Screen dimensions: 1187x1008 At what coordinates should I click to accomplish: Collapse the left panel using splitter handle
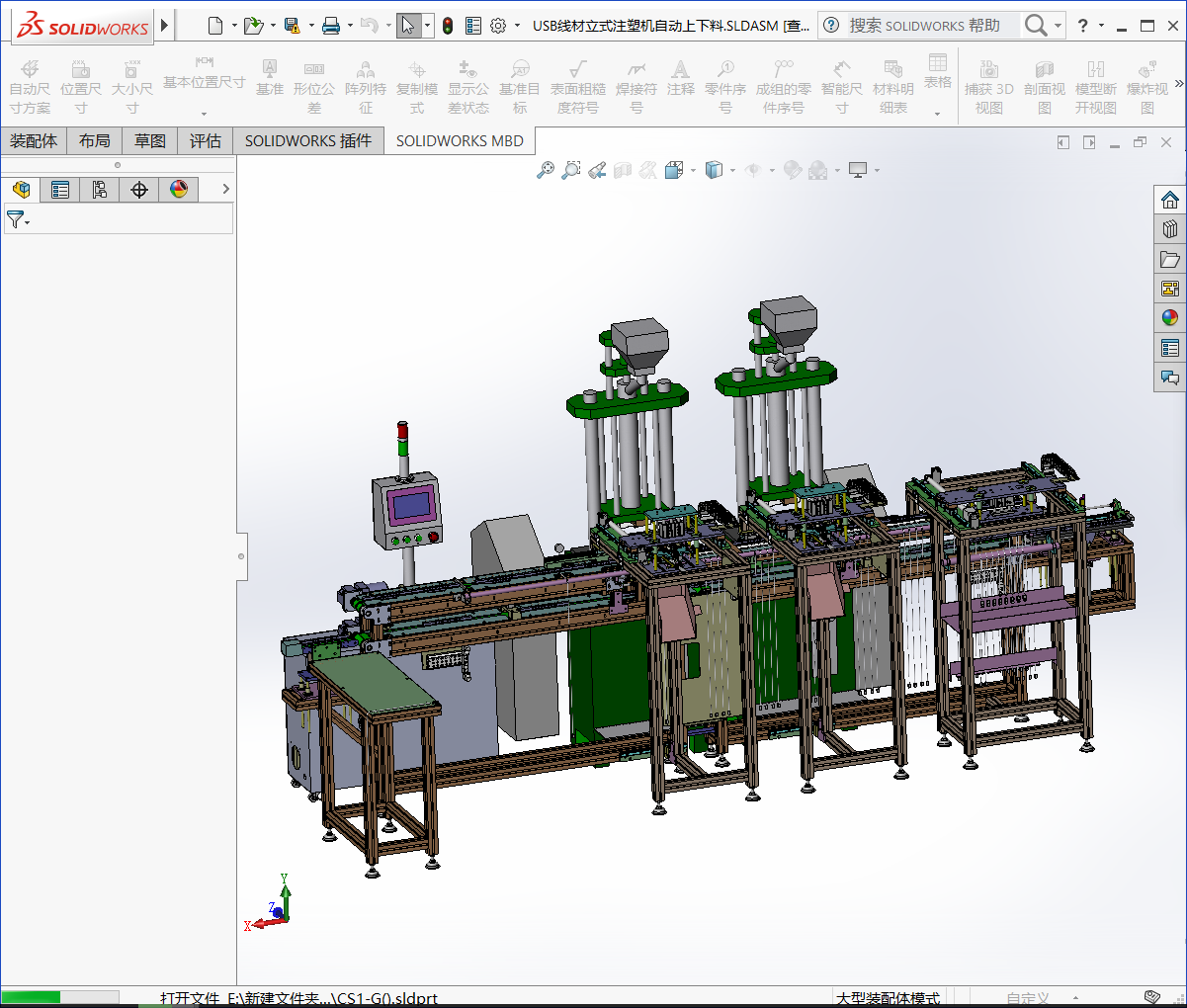pos(241,556)
